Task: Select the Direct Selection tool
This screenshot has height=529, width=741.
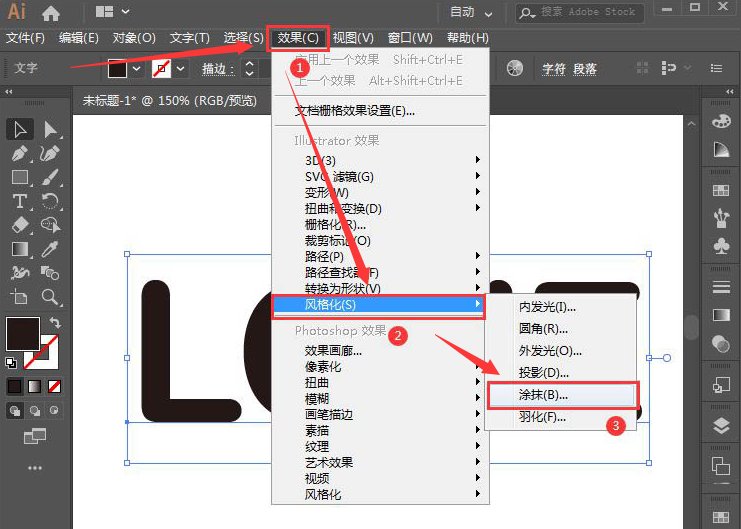Action: [50, 129]
